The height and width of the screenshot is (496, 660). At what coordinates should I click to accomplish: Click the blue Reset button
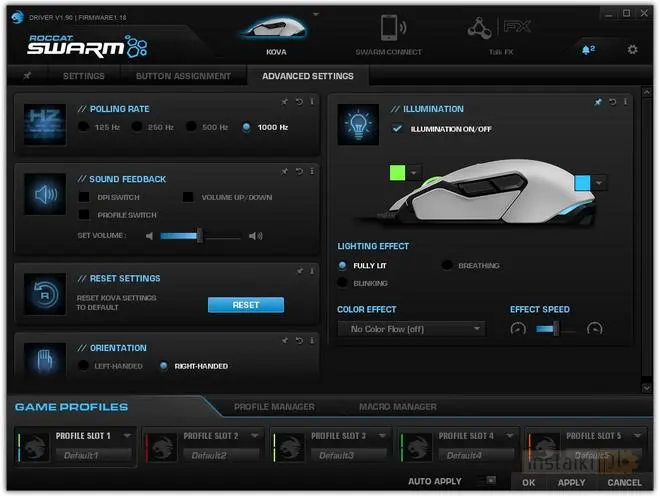[245, 305]
